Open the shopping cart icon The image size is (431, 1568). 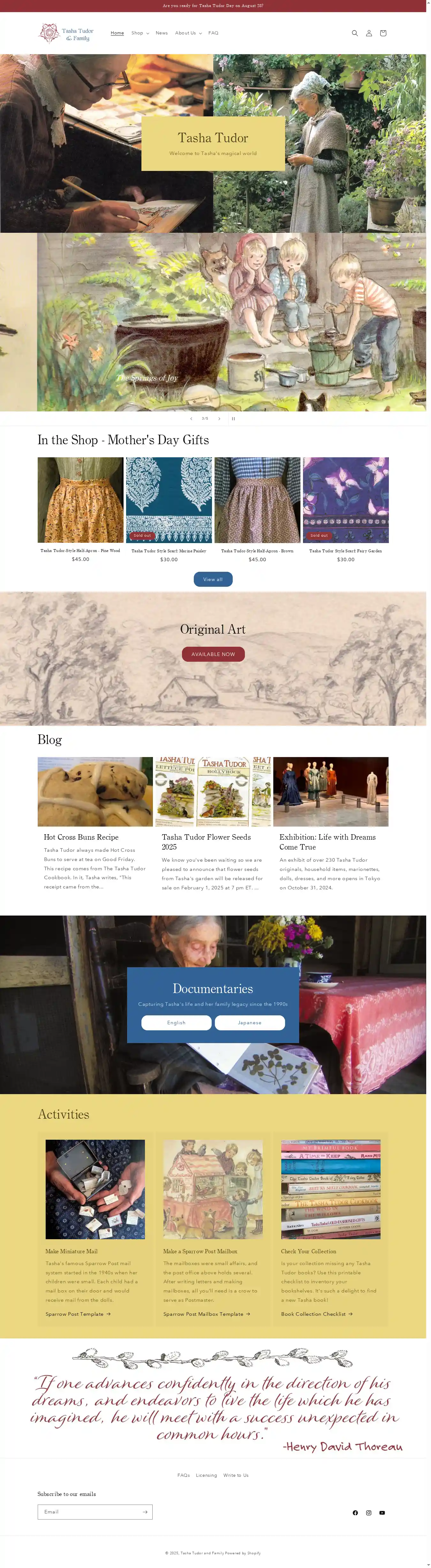tap(383, 33)
